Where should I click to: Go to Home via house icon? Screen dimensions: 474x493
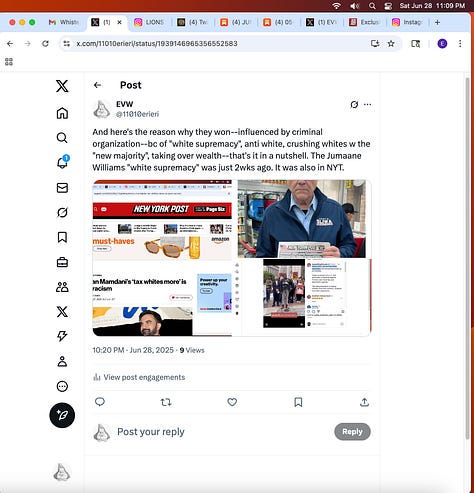(62, 113)
